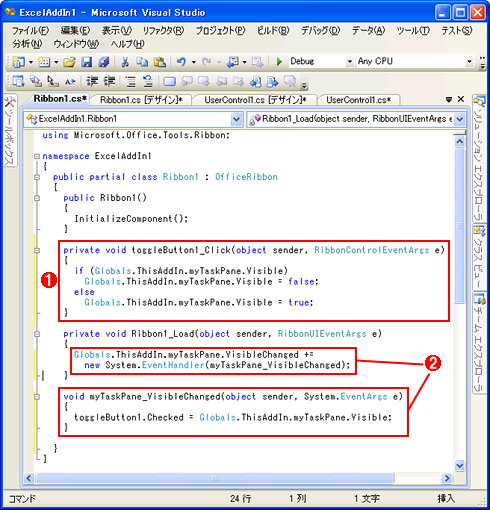Open the active files list arrow in tab row
The height and width of the screenshot is (510, 490).
coord(449,99)
